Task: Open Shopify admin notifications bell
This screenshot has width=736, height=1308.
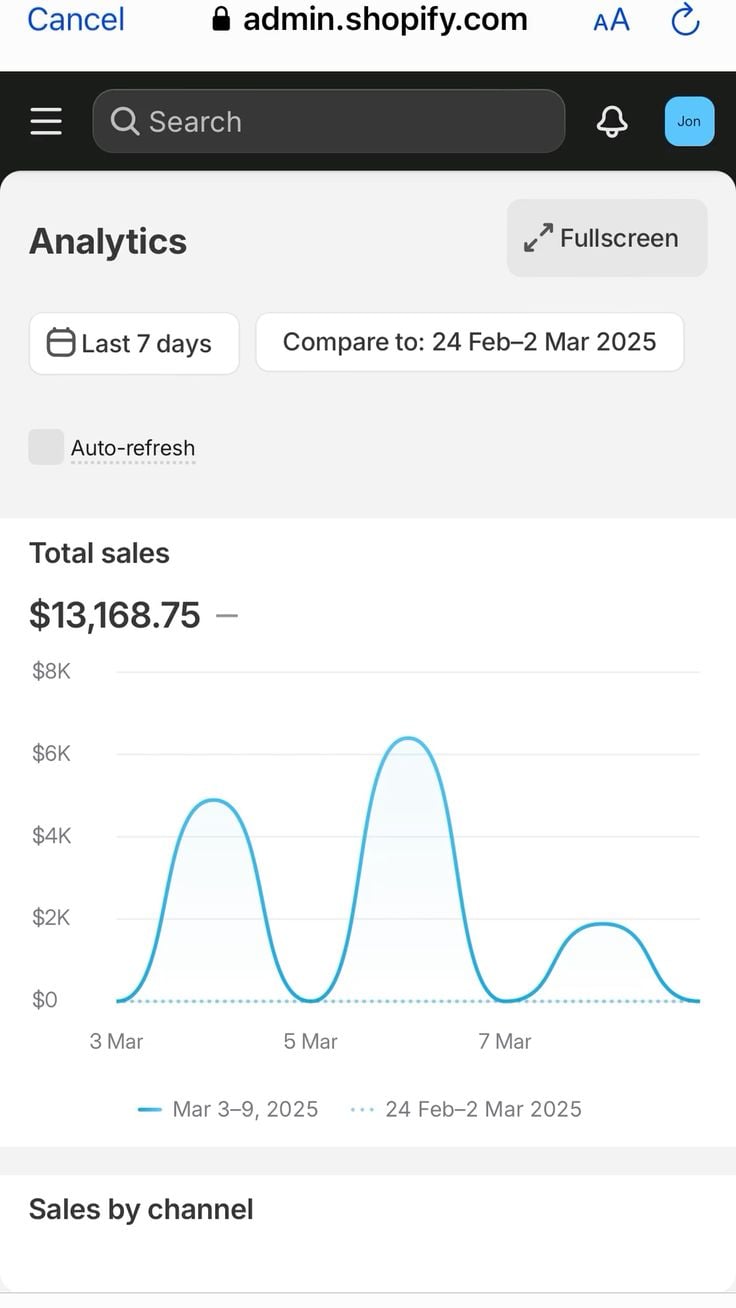Action: point(611,121)
